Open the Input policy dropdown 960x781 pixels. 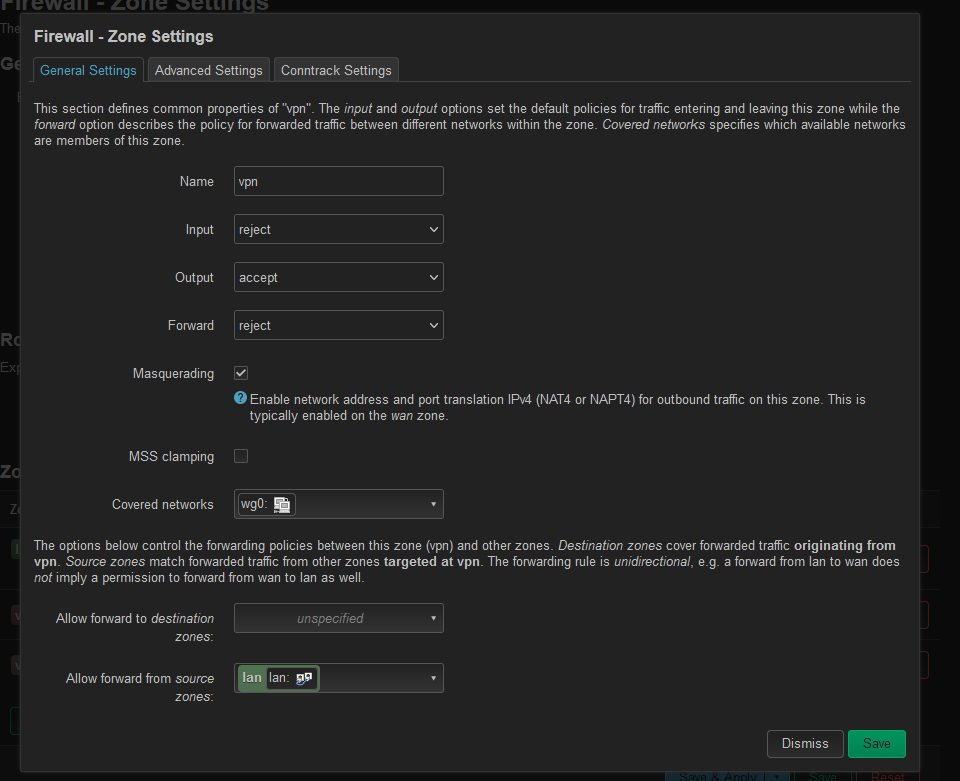(339, 230)
